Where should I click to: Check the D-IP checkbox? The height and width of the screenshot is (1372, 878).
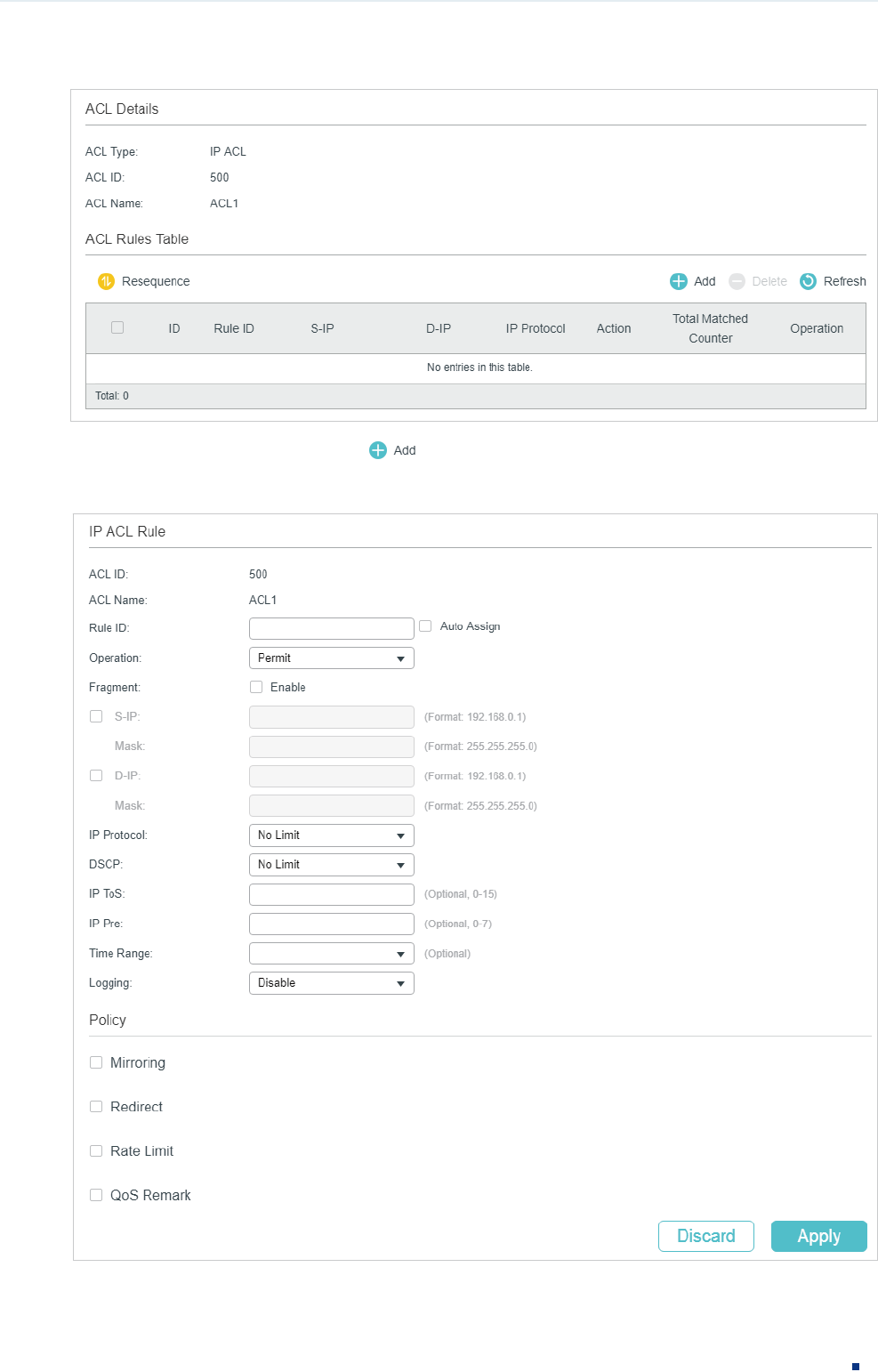[x=96, y=776]
